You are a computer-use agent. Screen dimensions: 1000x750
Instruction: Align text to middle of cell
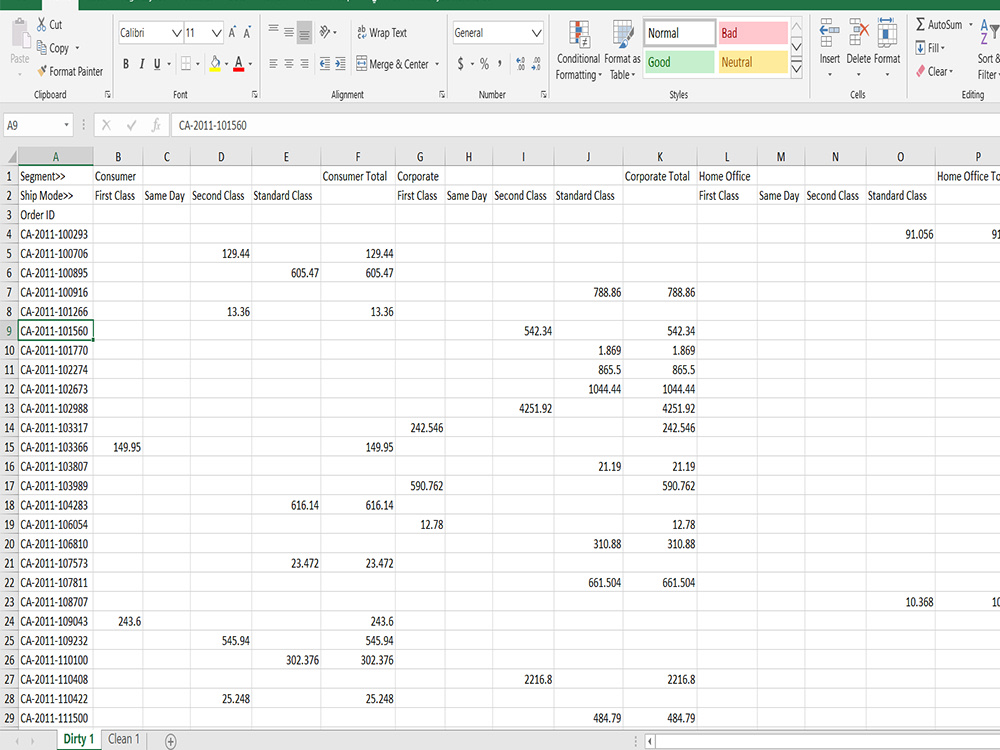click(289, 31)
